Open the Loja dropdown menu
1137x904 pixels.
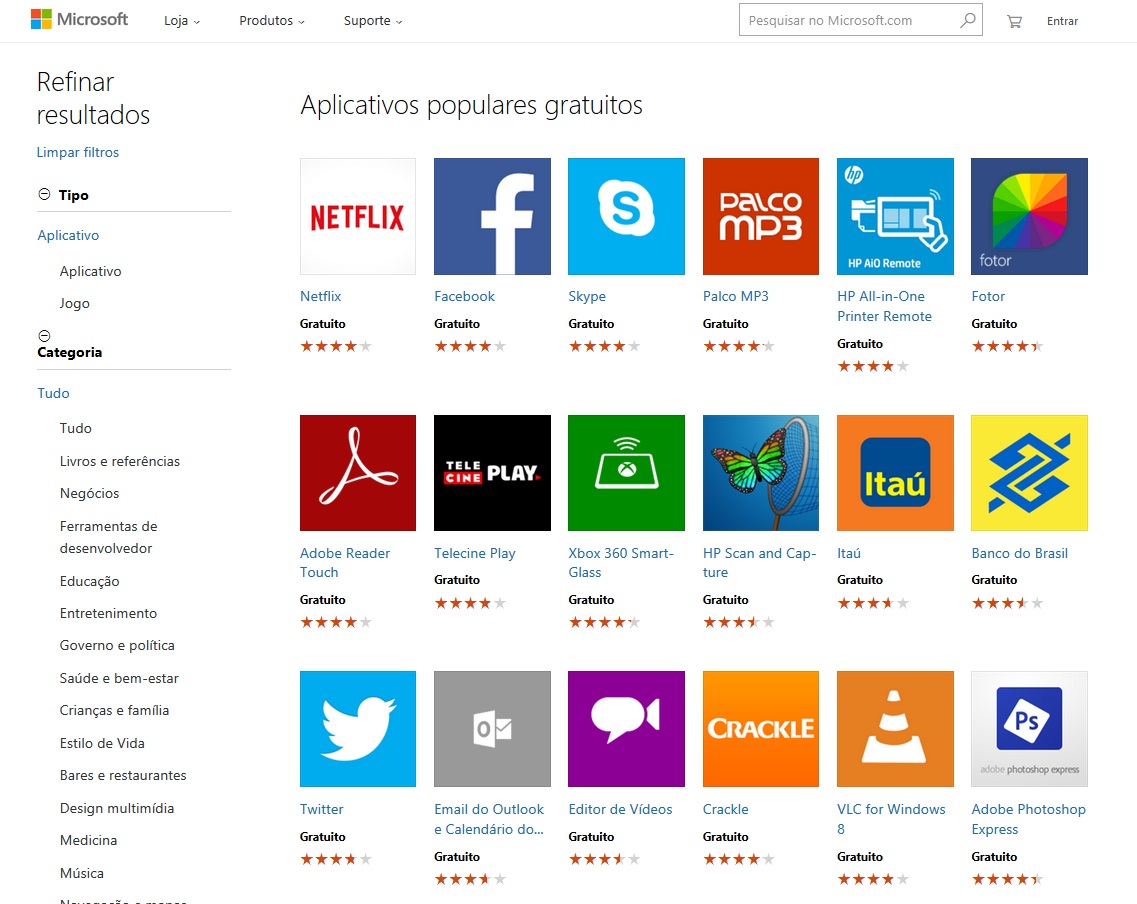[182, 21]
